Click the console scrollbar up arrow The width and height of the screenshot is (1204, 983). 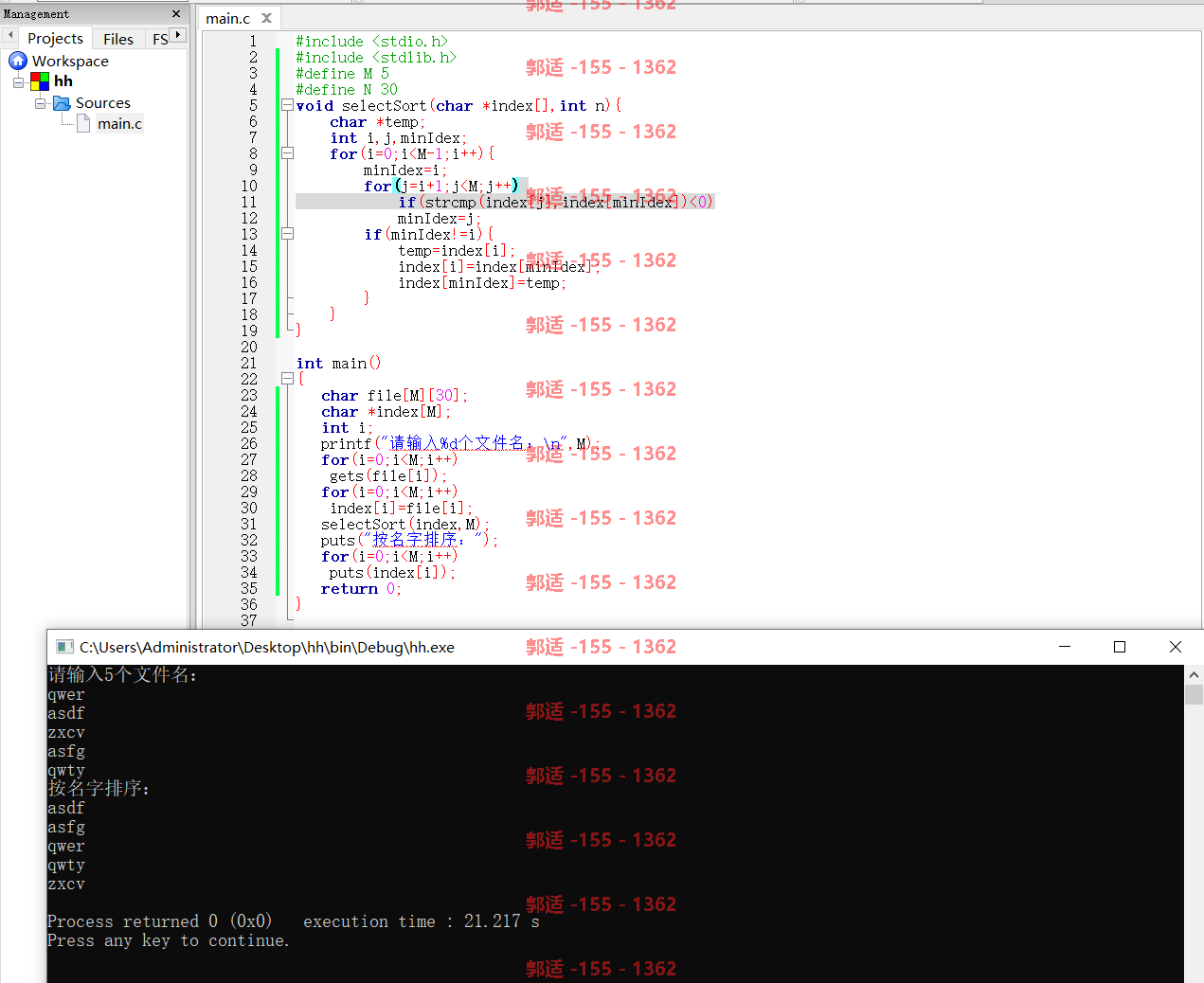coord(1194,675)
